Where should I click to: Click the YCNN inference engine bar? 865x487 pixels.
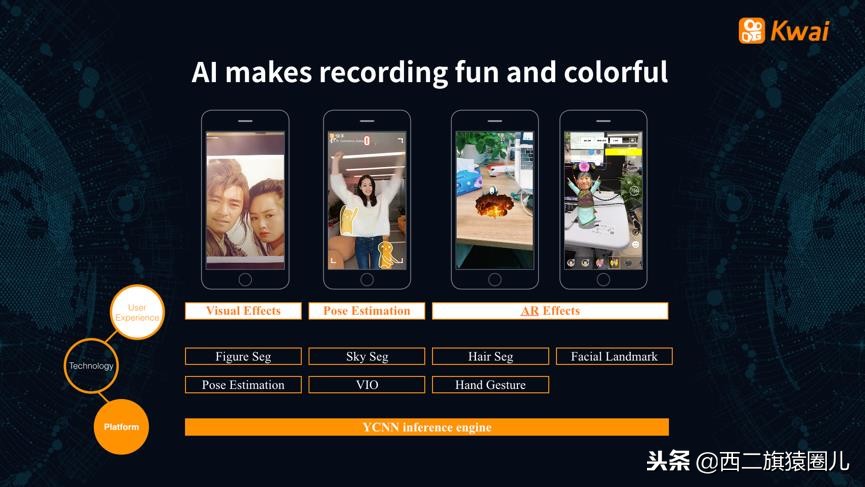point(427,427)
